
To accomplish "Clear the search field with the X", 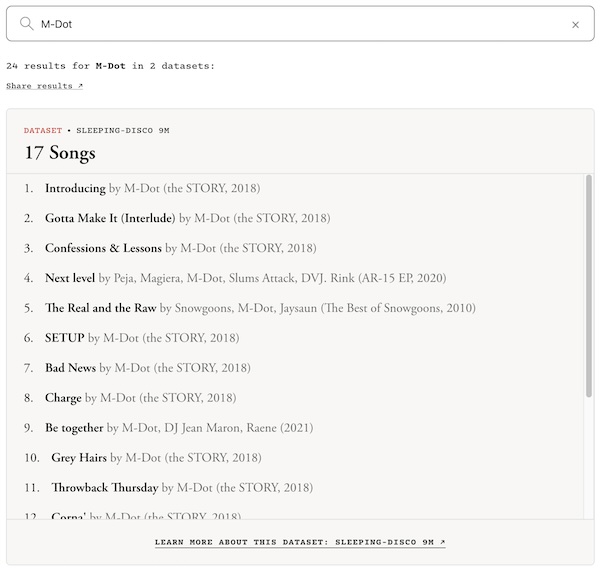I will (575, 24).
